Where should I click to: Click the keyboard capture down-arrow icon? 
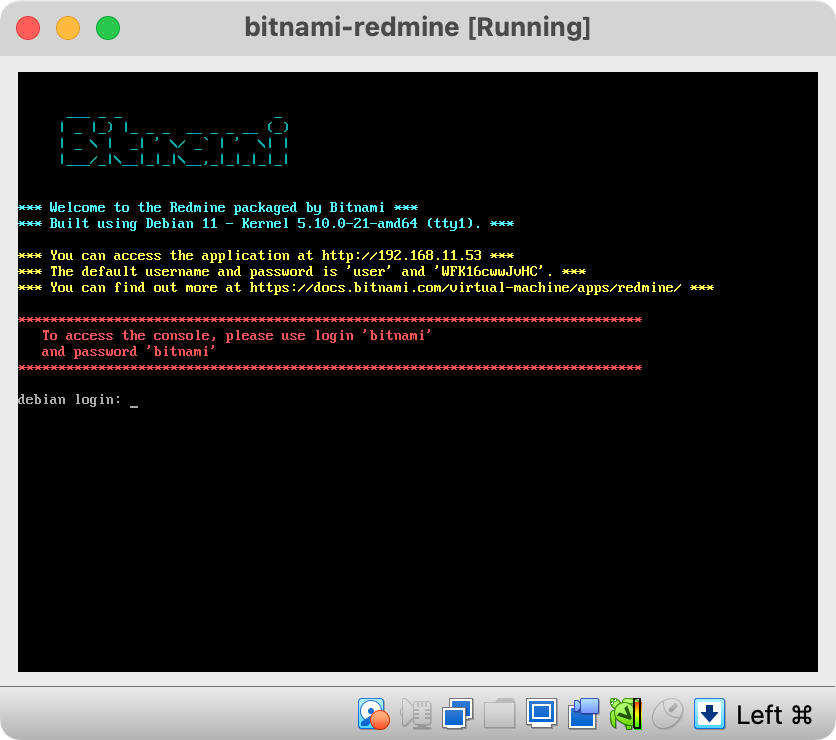pos(709,714)
